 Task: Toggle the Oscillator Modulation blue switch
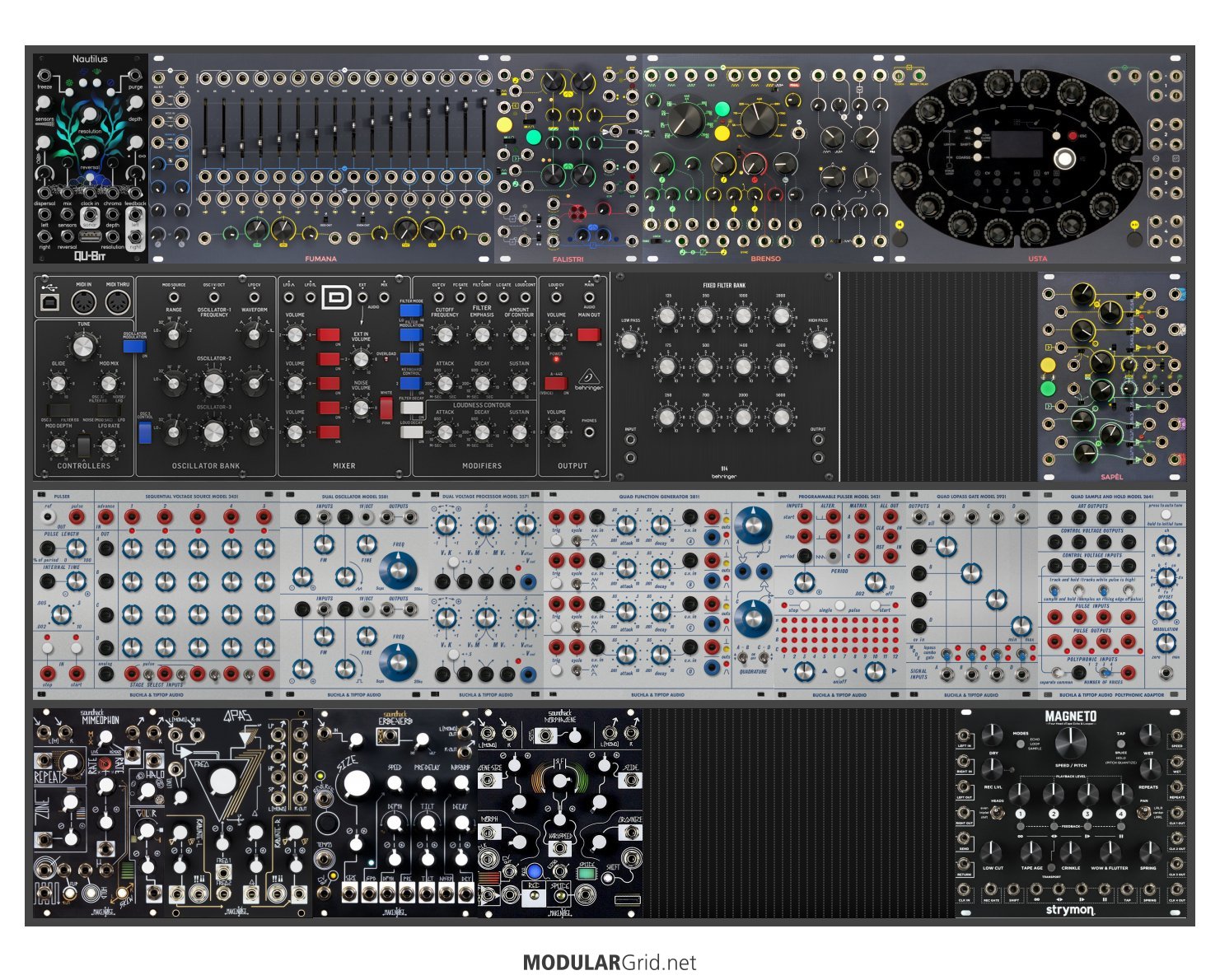click(x=133, y=347)
